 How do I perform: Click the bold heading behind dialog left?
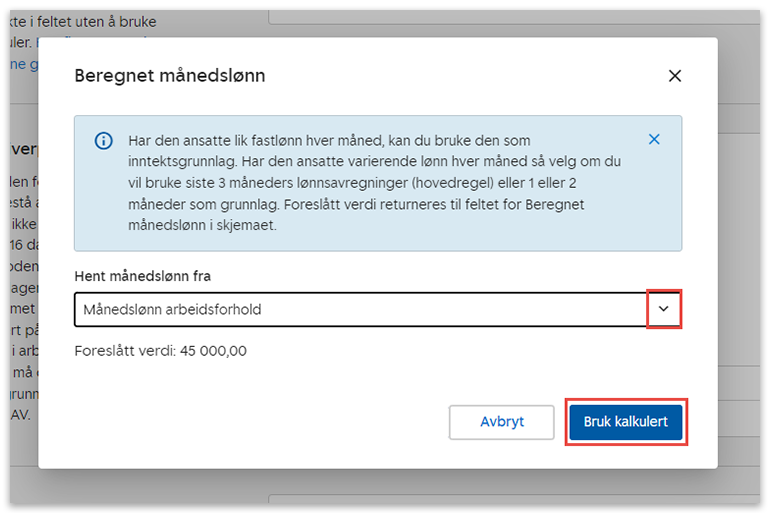coord(22,148)
